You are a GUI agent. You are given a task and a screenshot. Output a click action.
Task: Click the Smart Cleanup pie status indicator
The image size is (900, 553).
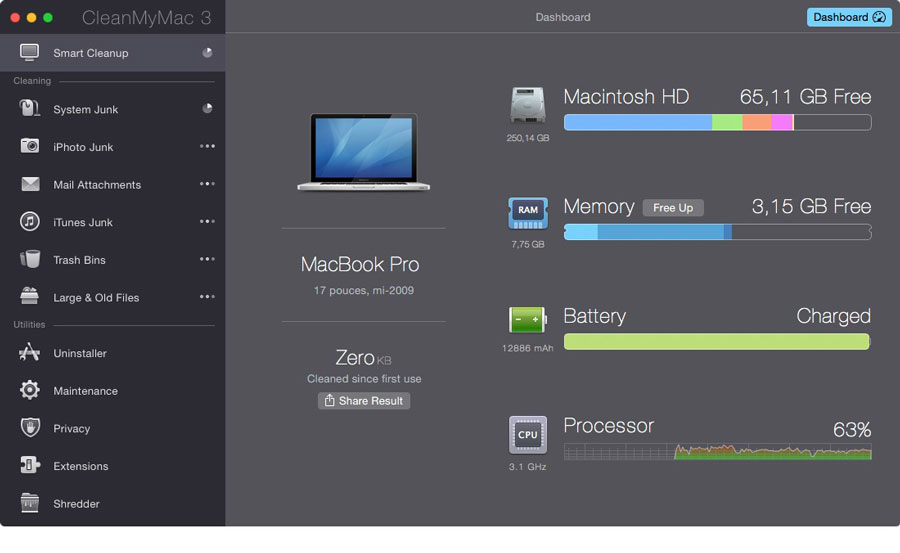pos(207,53)
